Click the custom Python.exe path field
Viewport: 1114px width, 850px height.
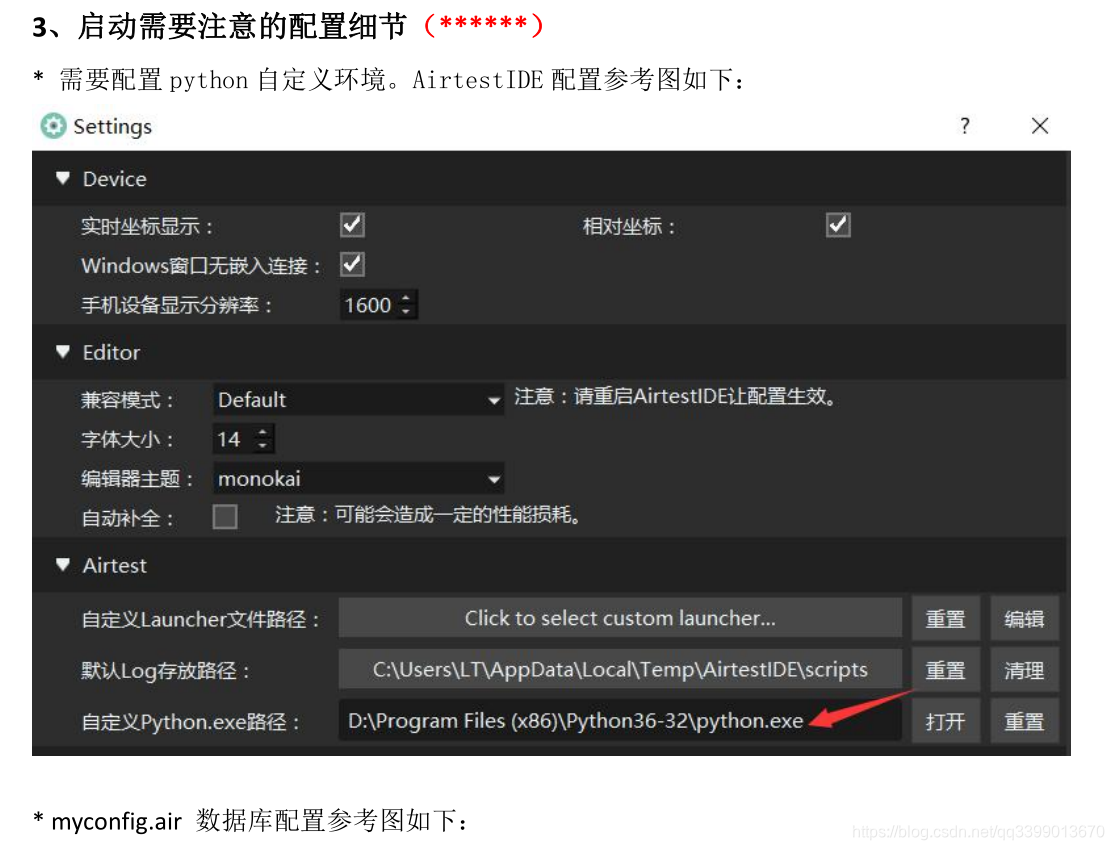point(620,721)
